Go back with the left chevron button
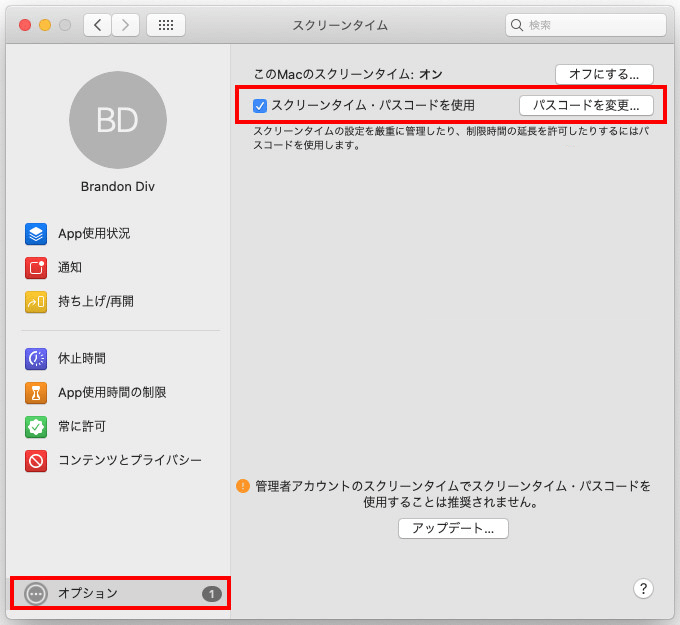This screenshot has width=680, height=625. pyautogui.click(x=97, y=25)
